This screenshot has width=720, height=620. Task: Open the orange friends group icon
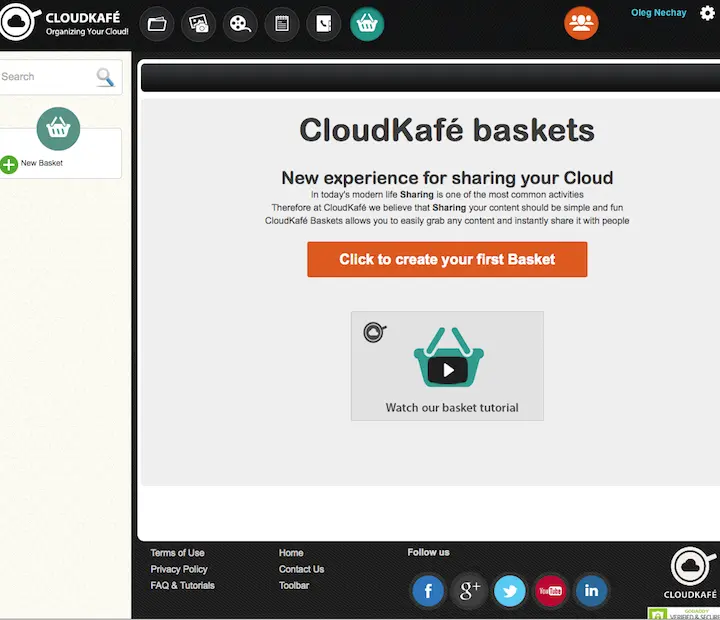tap(581, 23)
